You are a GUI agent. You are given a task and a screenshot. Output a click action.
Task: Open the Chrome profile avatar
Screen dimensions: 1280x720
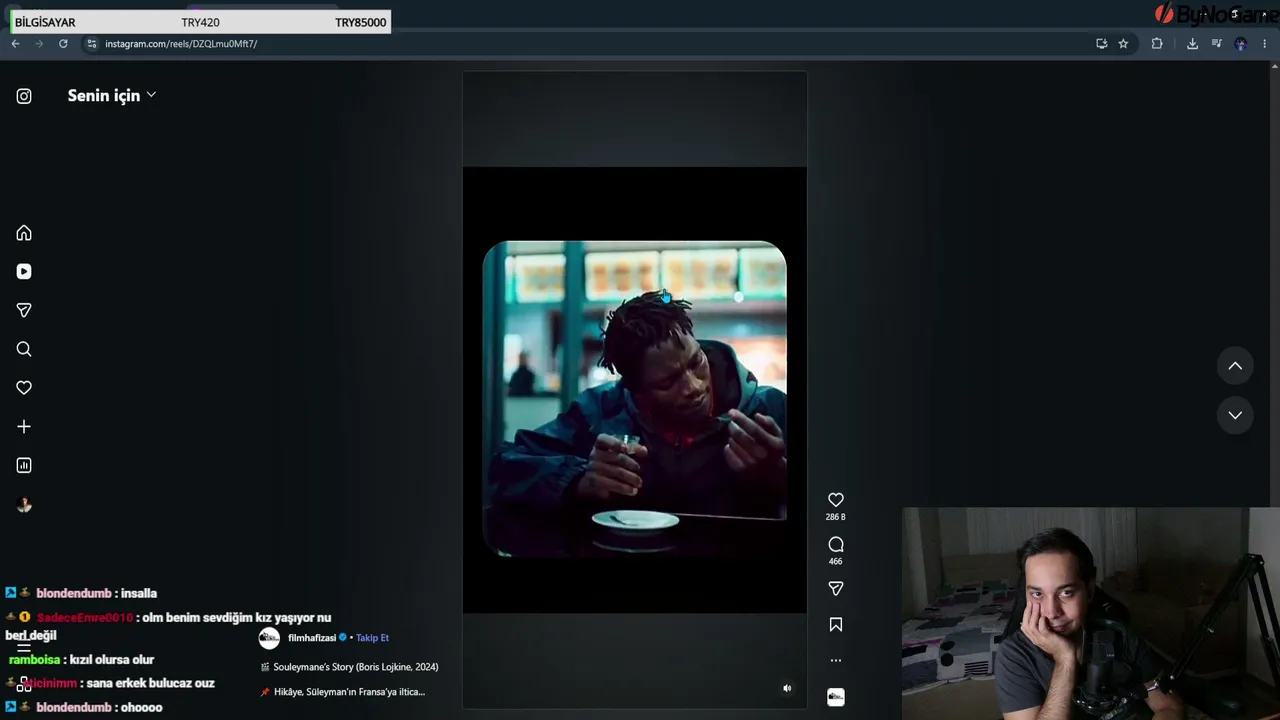[1241, 44]
